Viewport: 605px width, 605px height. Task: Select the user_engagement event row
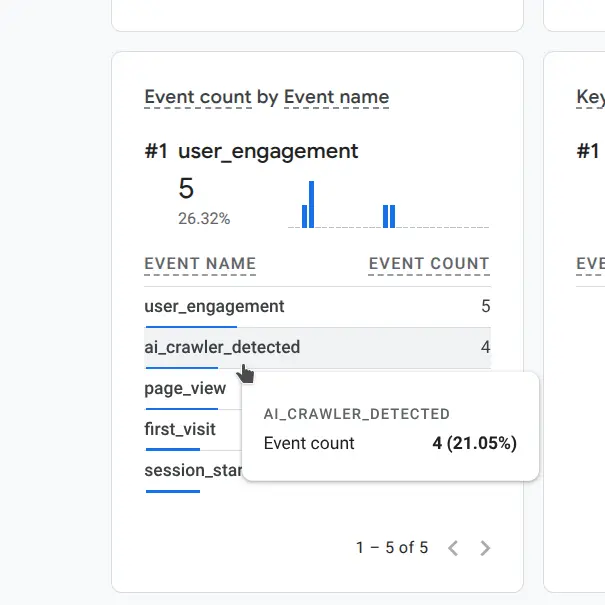[317, 307]
